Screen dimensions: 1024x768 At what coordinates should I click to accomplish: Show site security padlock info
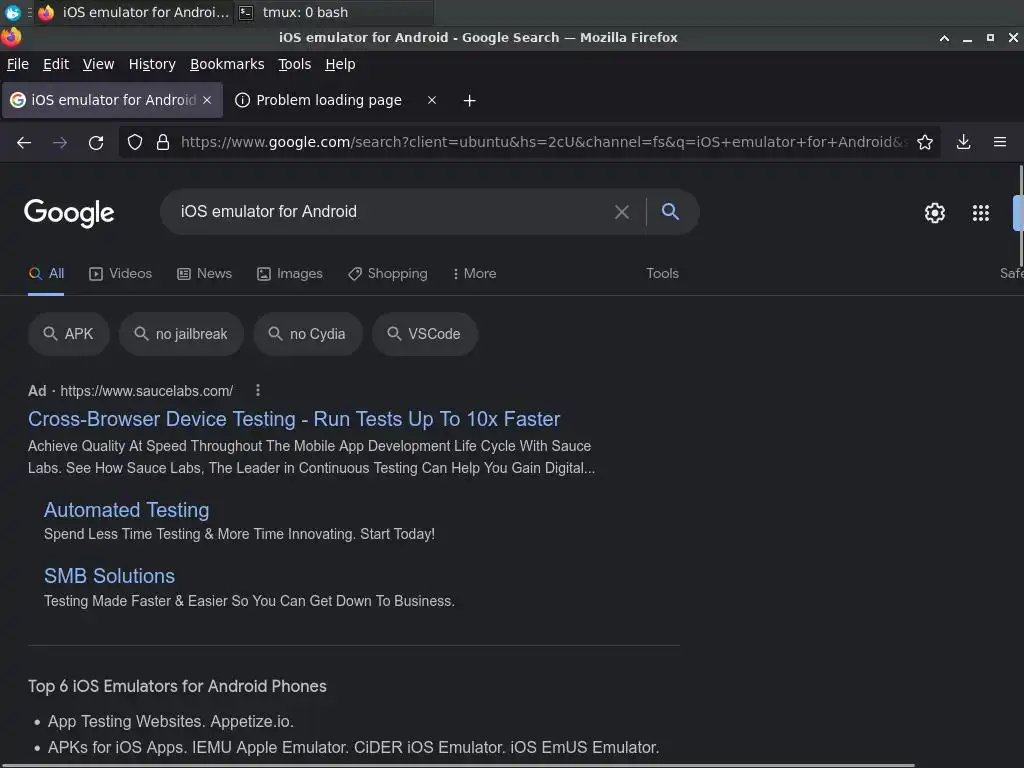pyautogui.click(x=163, y=142)
